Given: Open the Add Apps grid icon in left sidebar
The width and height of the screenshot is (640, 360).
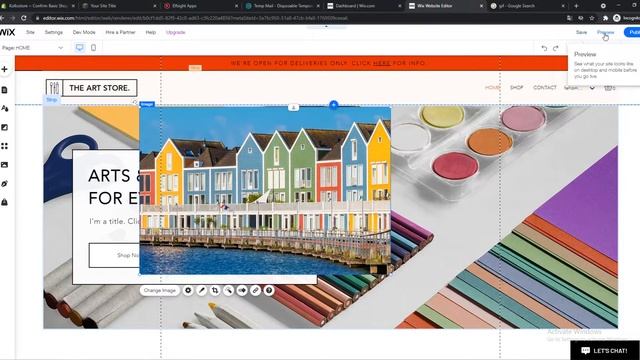Looking at the screenshot, I should click(4, 146).
